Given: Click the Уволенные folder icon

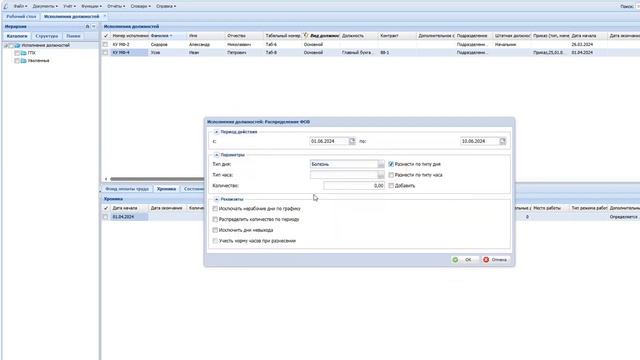Looking at the screenshot, I should 24,61.
